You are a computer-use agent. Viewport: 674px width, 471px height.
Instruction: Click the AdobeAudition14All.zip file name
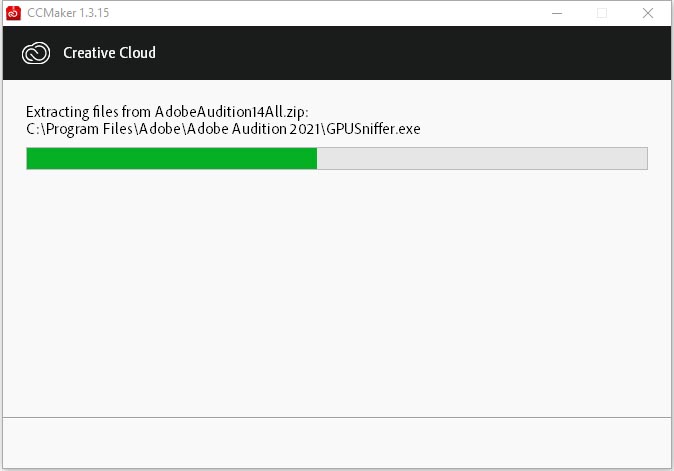230,112
